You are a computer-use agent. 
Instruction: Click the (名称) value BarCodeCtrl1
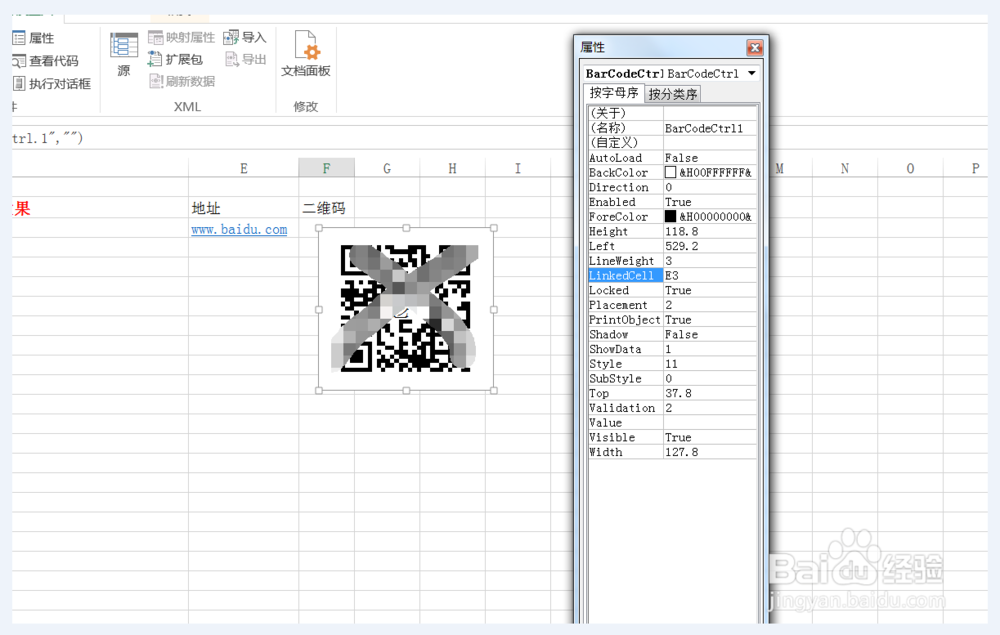coord(710,128)
